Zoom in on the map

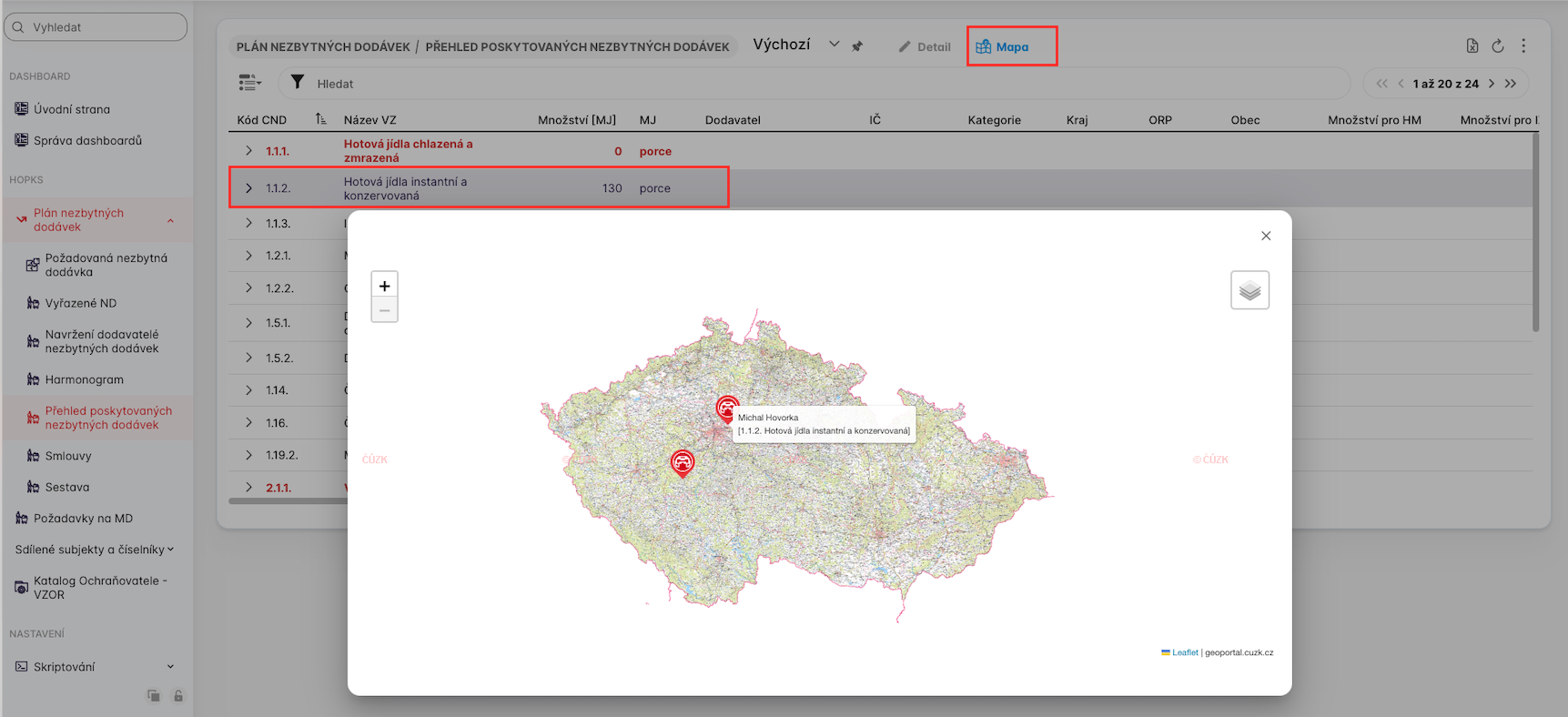pos(384,286)
